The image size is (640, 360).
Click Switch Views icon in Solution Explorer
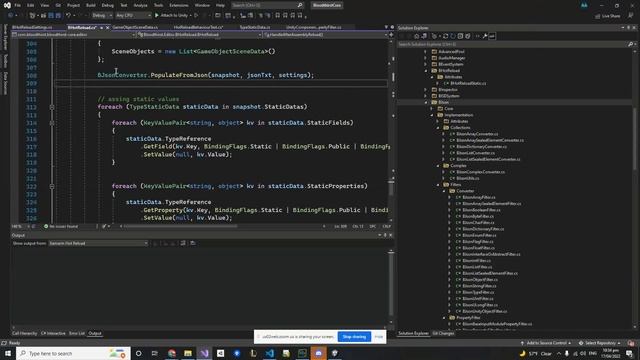[x=424, y=36]
